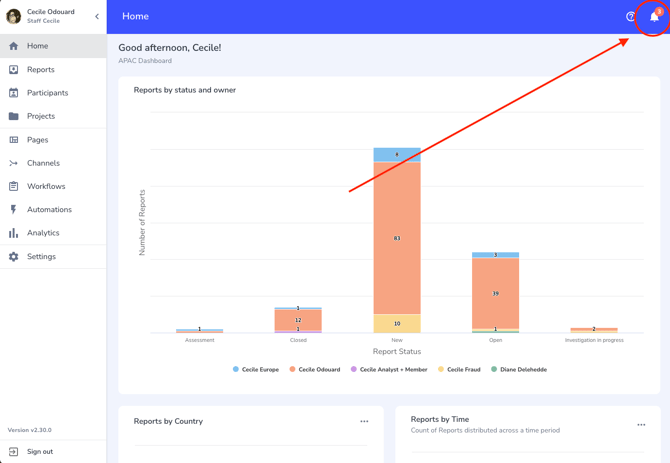Image resolution: width=670 pixels, height=463 pixels.
Task: Click the Settings gear icon
Action: click(14, 257)
